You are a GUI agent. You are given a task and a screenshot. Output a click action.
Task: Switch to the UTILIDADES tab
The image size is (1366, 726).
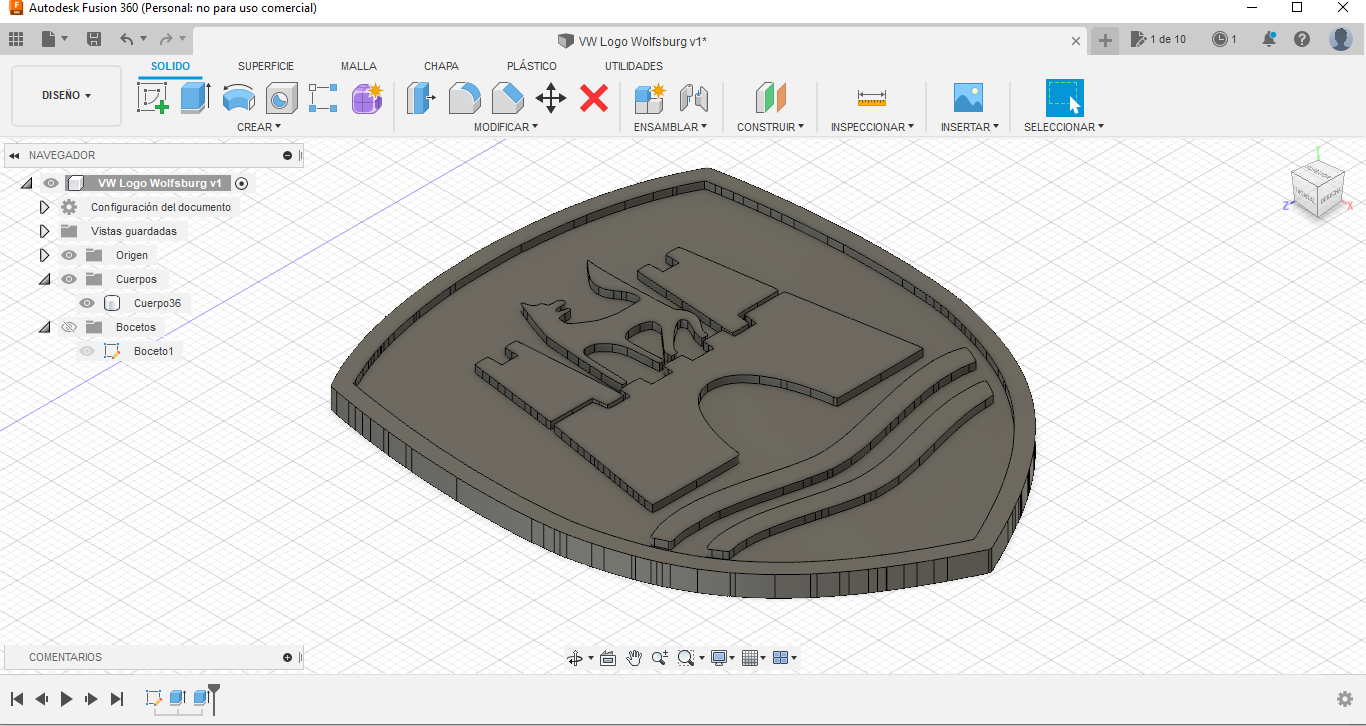pyautogui.click(x=634, y=66)
